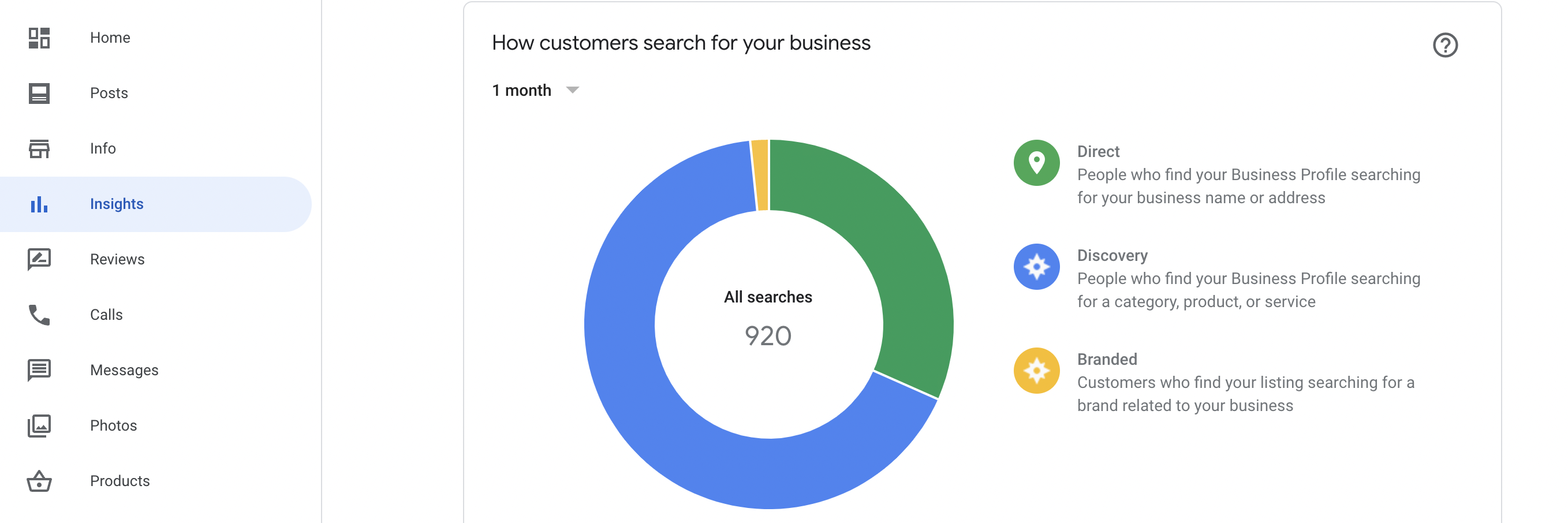Click the yellow Branded star icon
Image resolution: width=1568 pixels, height=523 pixels.
[x=1036, y=371]
